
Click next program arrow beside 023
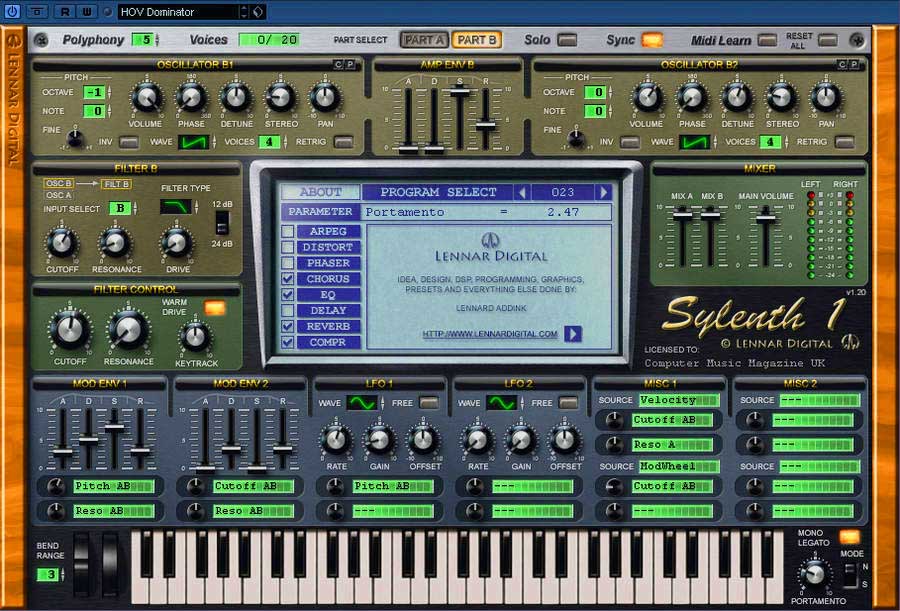tap(604, 192)
